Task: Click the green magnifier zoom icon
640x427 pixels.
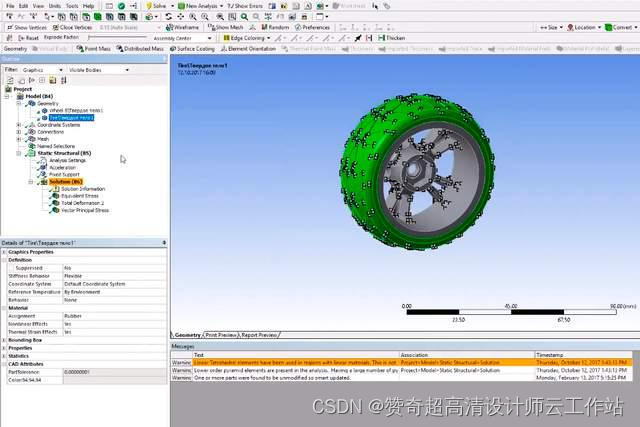Action: [x=244, y=17]
